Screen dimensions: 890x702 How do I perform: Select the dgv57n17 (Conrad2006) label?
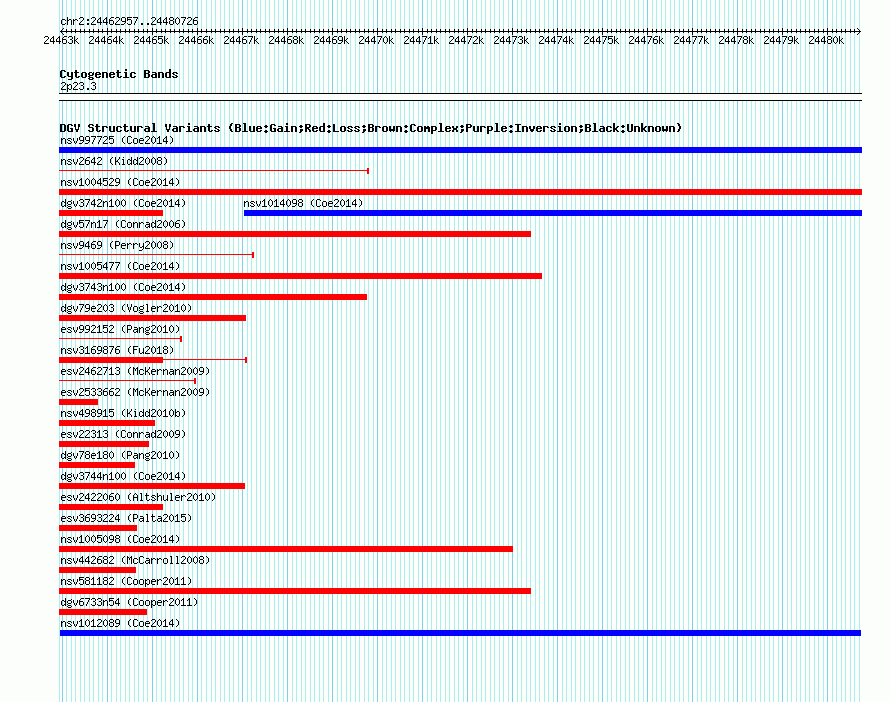[123, 224]
